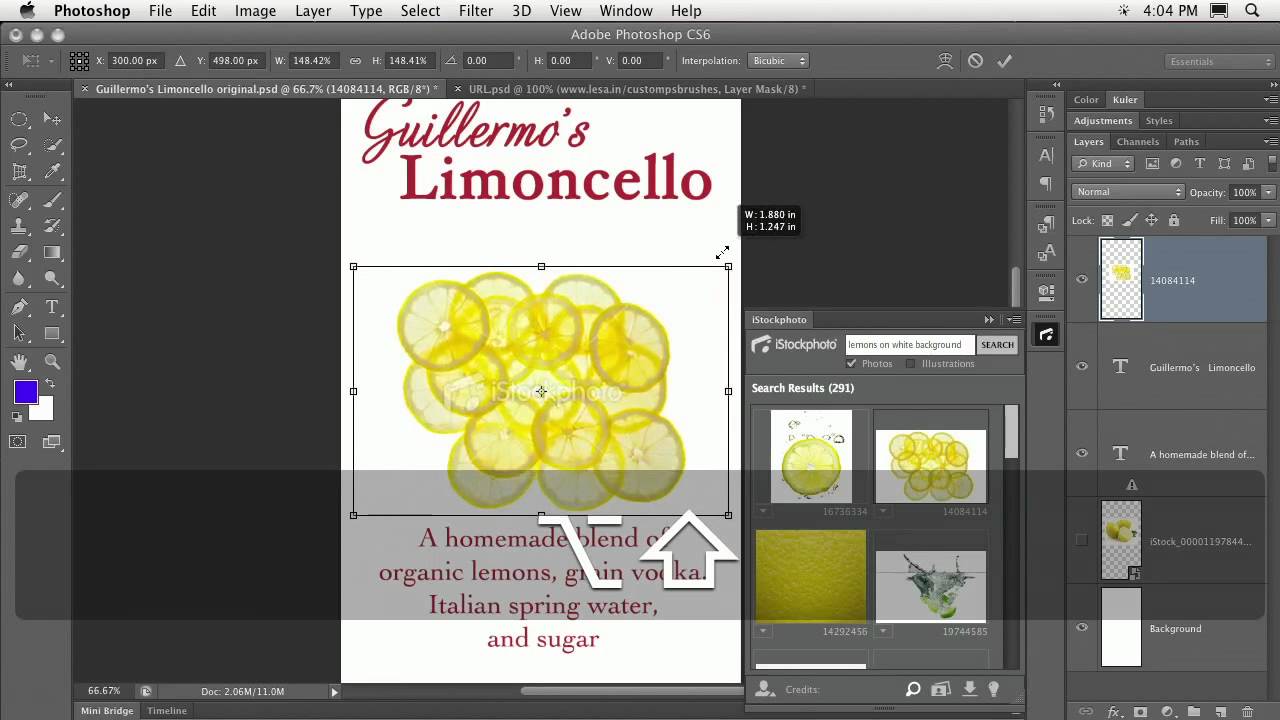1280x720 pixels.
Task: Select the Blur tool
Action: point(19,280)
